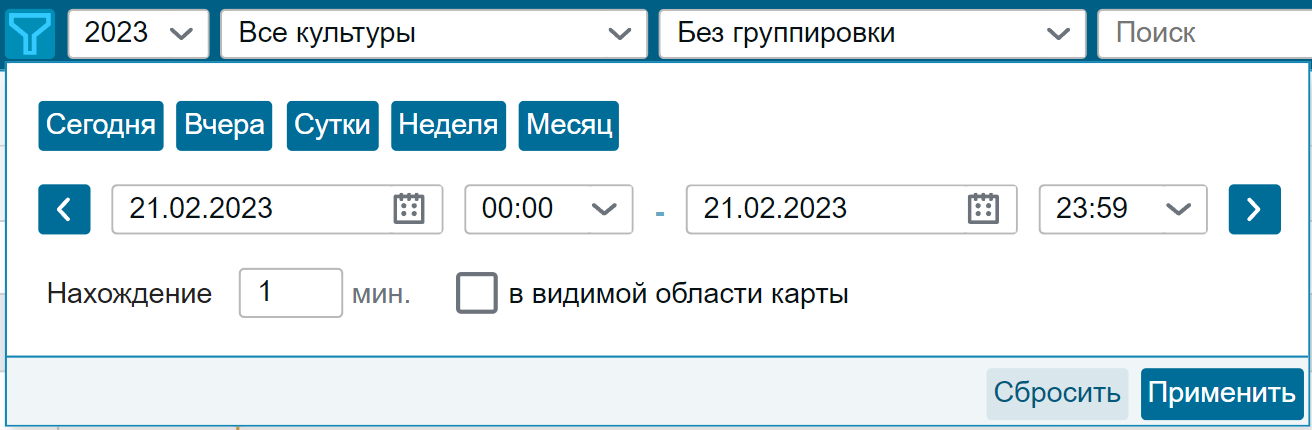Open calendar picker for end date
Screen dimensions: 1312x430
click(983, 208)
